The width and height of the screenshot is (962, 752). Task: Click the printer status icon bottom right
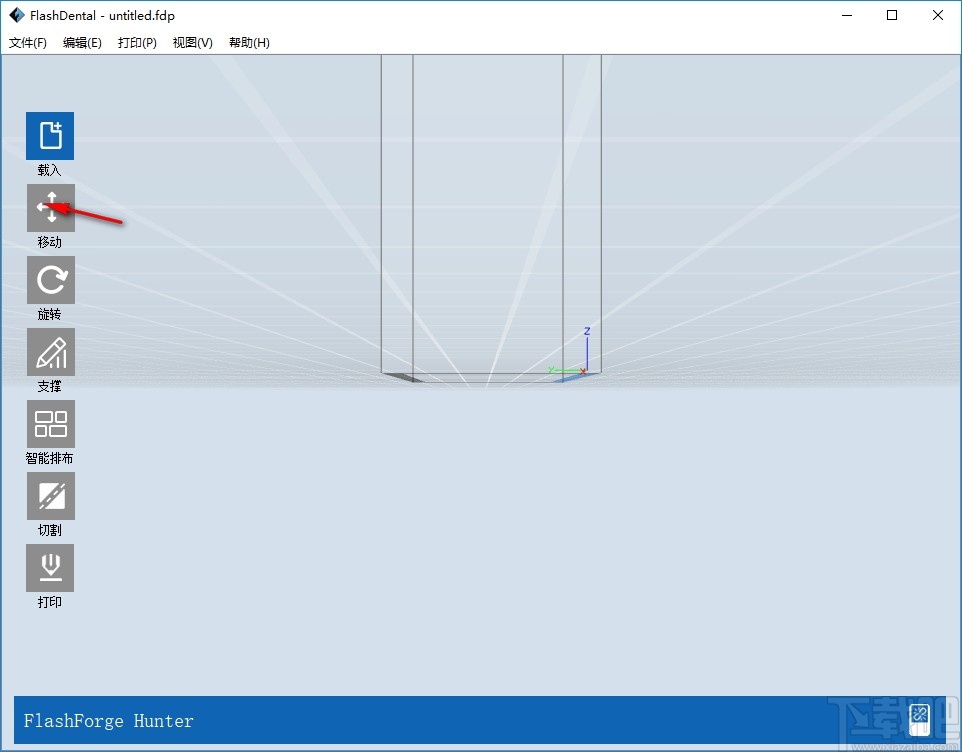point(918,718)
